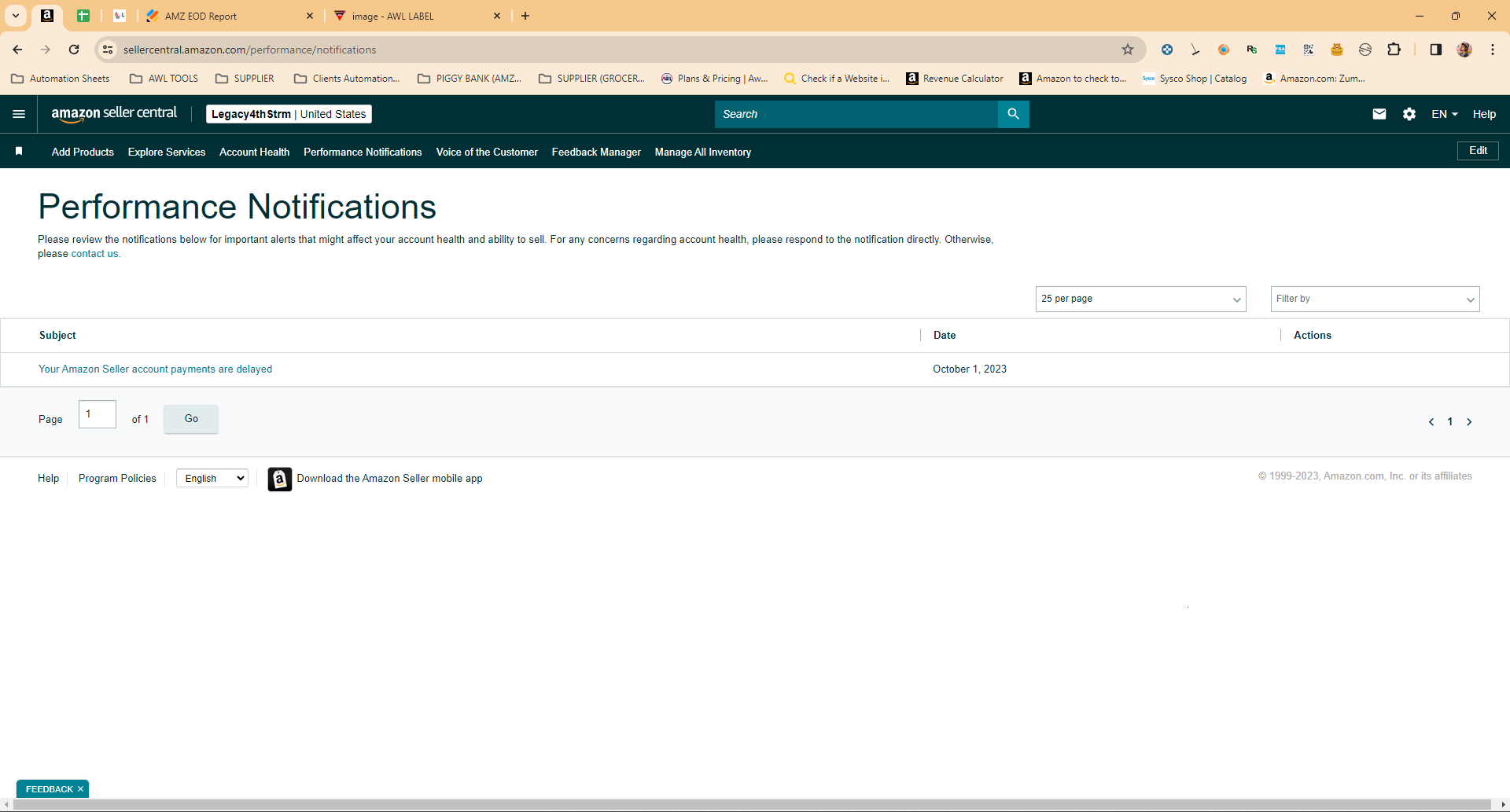Open Voice of the Customer
Viewport: 1510px width, 812px height.
point(487,152)
